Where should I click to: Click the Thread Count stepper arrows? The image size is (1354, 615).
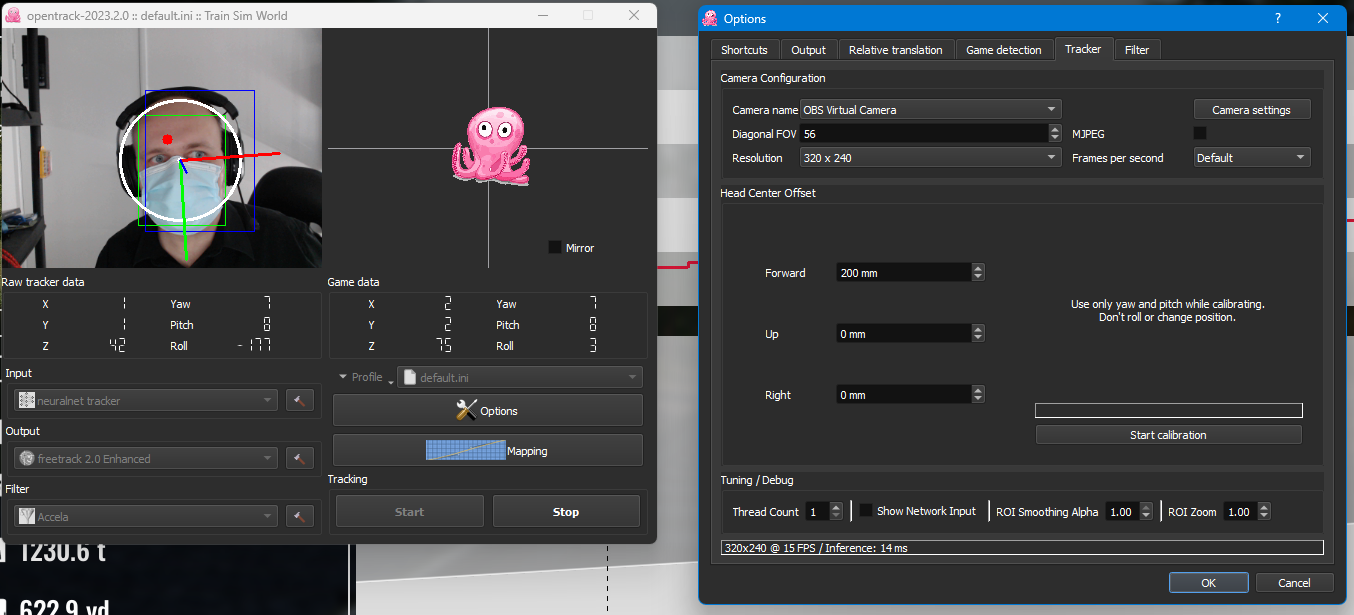pos(838,511)
